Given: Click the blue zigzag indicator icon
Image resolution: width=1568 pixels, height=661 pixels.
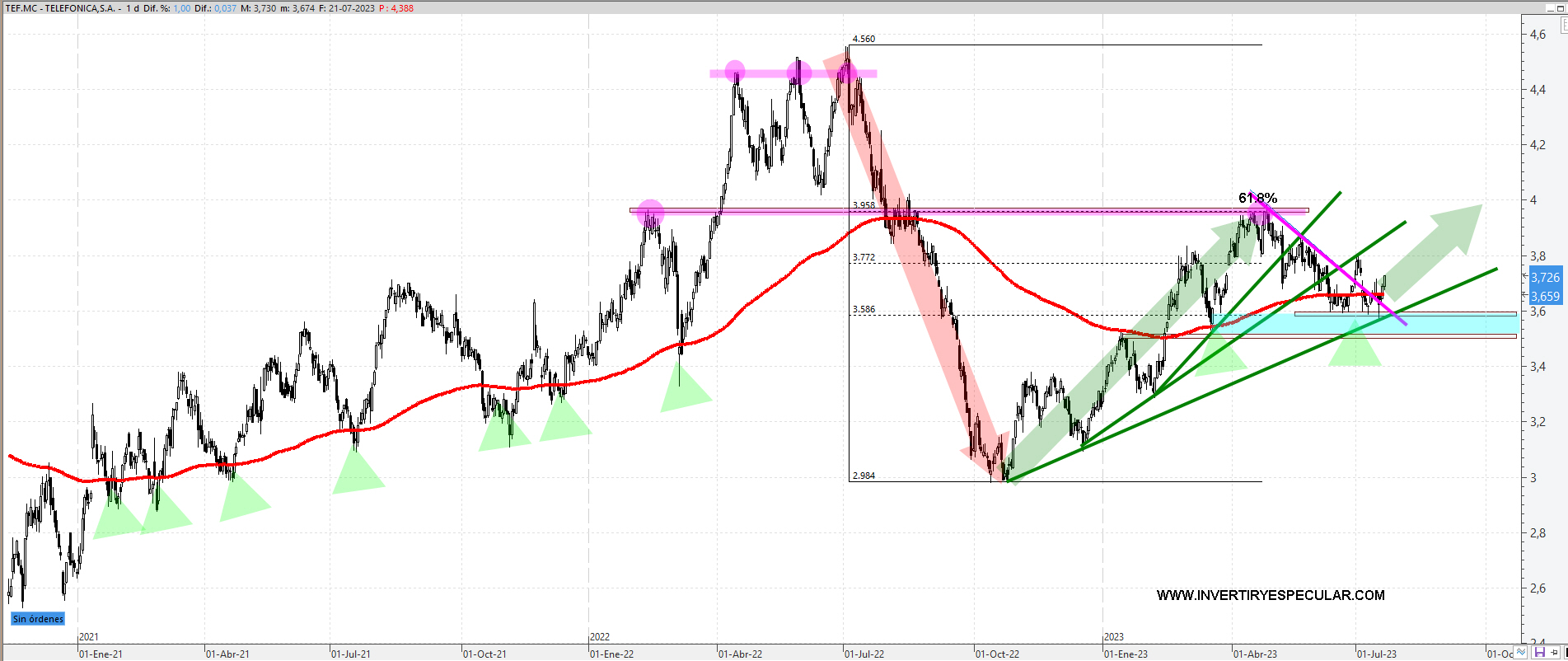Looking at the screenshot, I should [x=1521, y=653].
